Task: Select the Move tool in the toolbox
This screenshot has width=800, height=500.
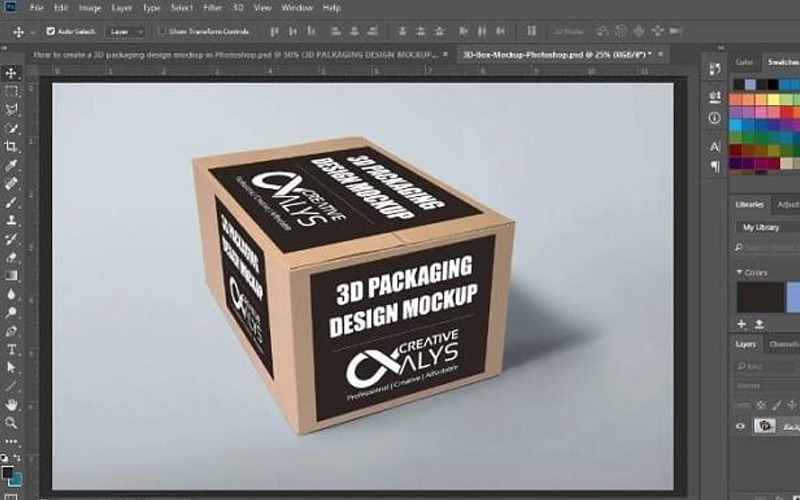Action: pyautogui.click(x=11, y=73)
